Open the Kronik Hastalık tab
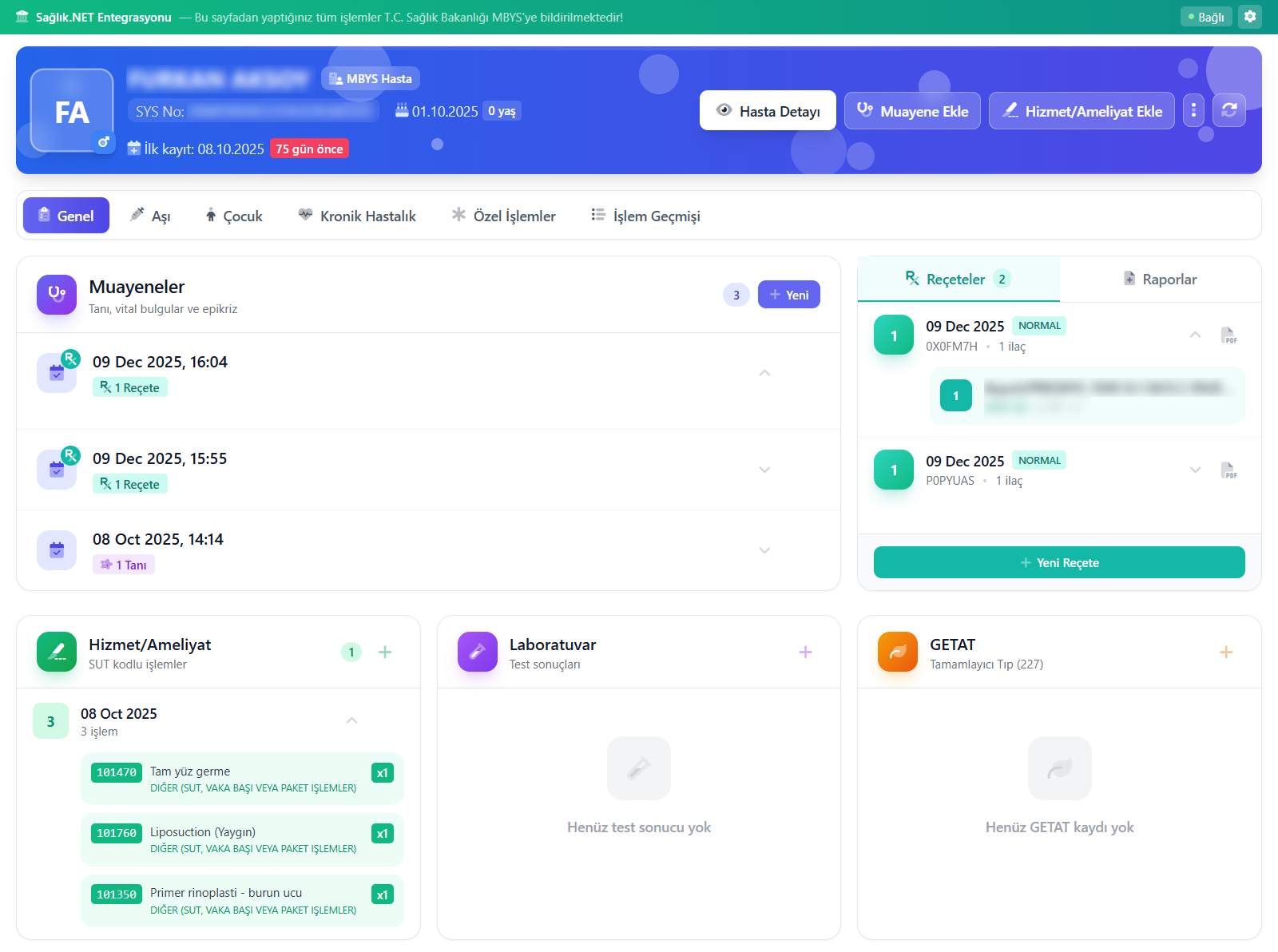Viewport: 1278px width, 952px height. [357, 216]
